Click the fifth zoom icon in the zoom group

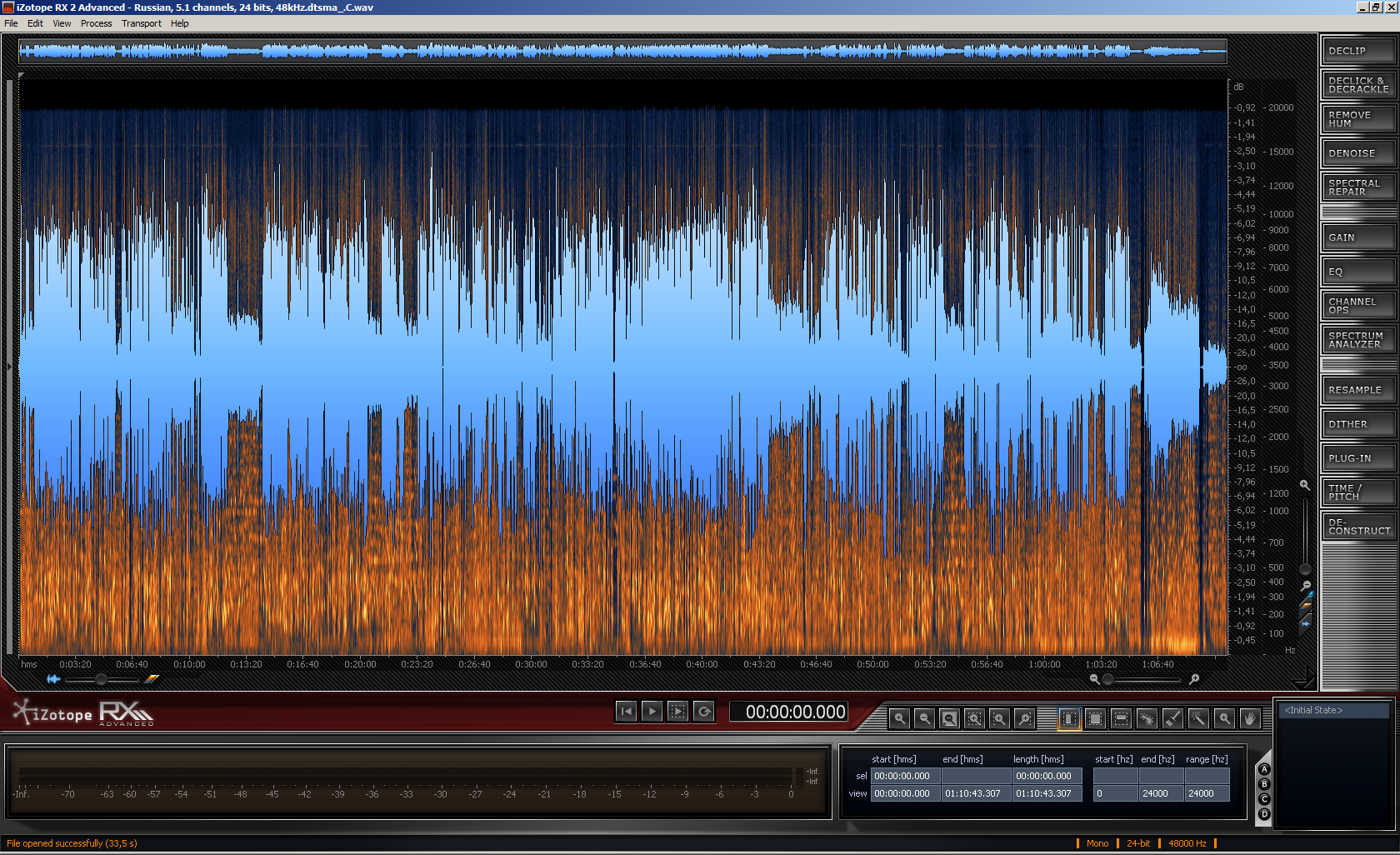point(999,718)
